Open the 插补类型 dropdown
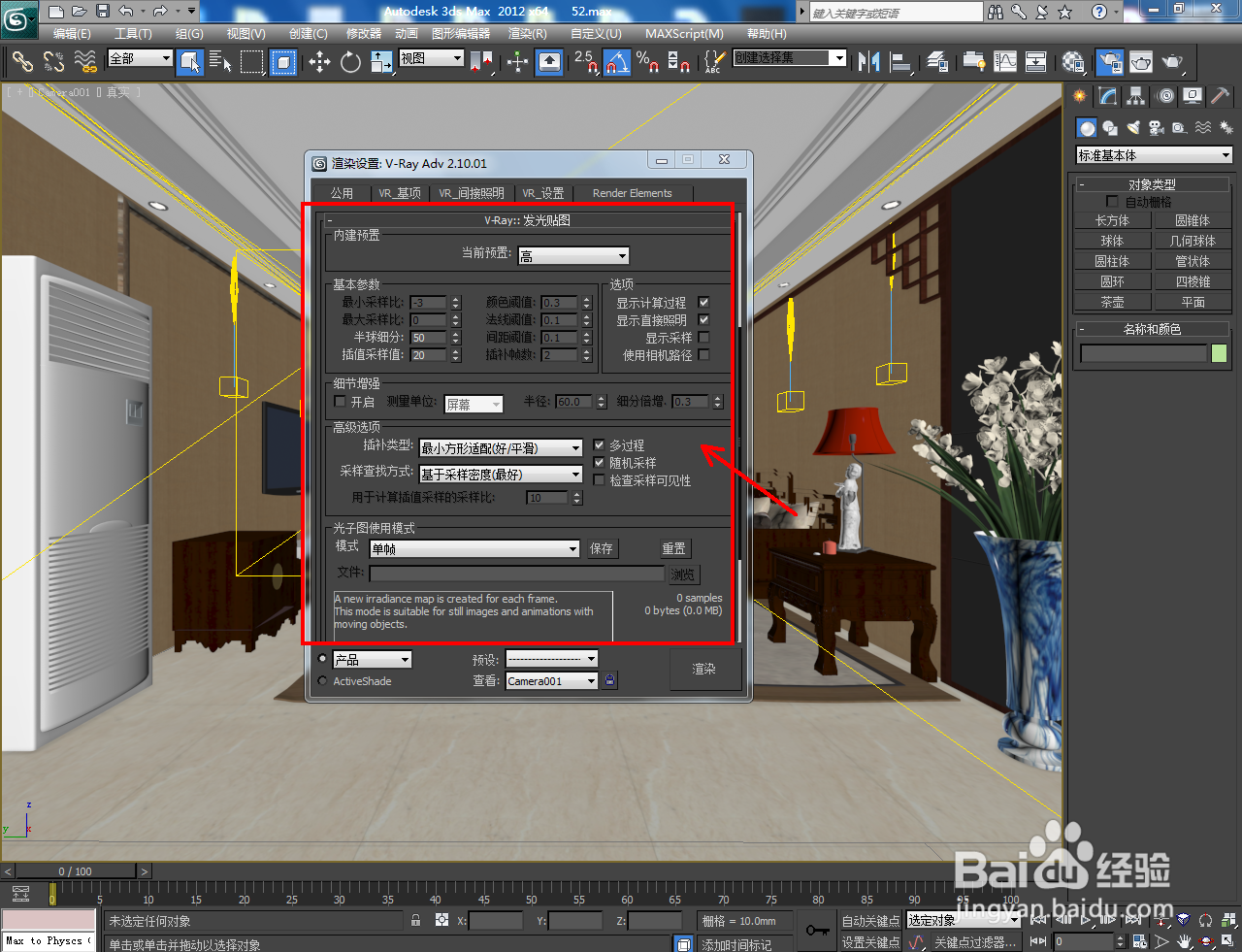The image size is (1242, 952). click(501, 448)
